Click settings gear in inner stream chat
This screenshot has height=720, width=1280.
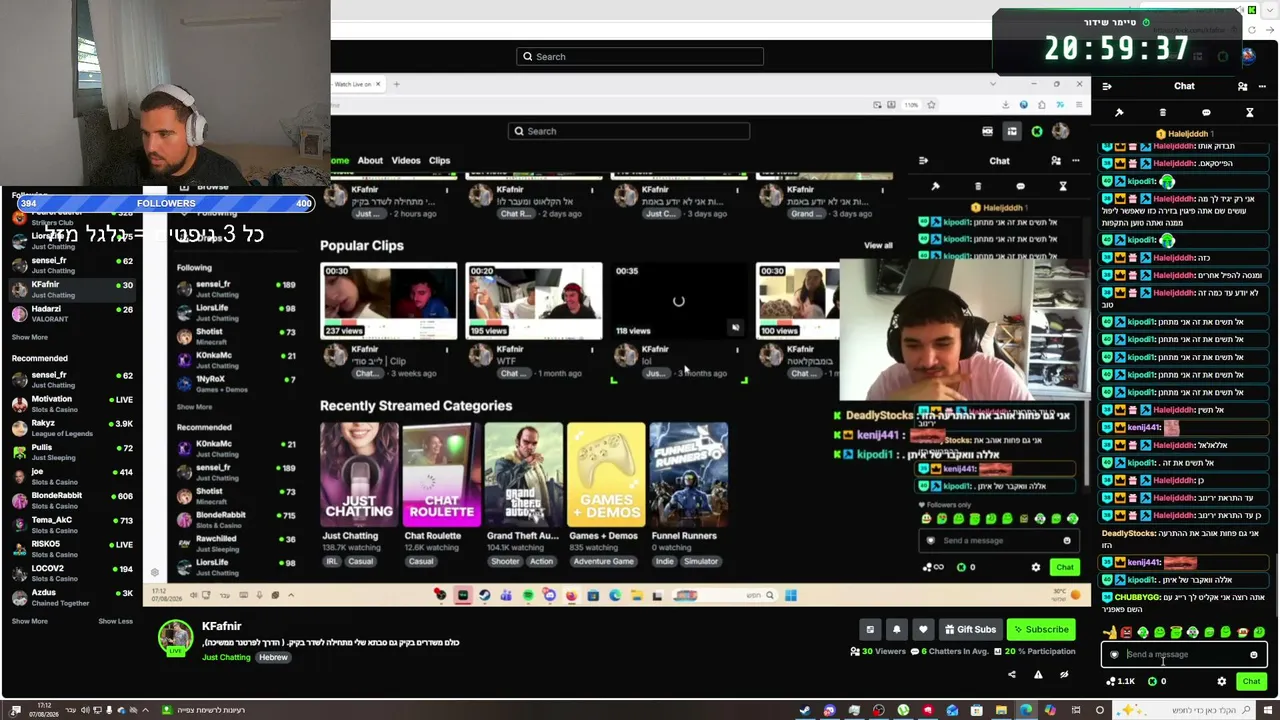pos(1035,567)
